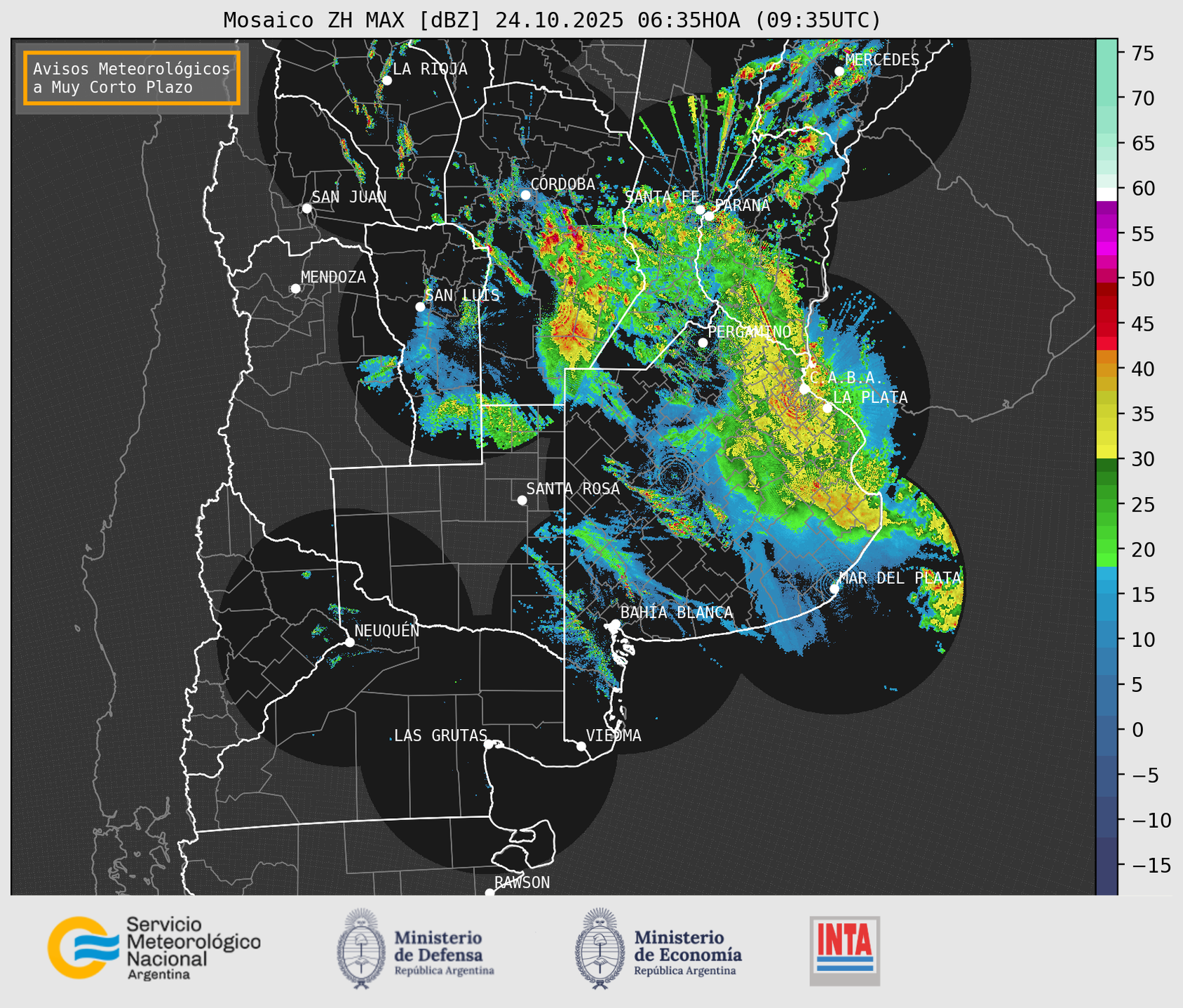The image size is (1183, 1008).
Task: Select the white dot marking Mar del Plata
Action: [x=834, y=588]
